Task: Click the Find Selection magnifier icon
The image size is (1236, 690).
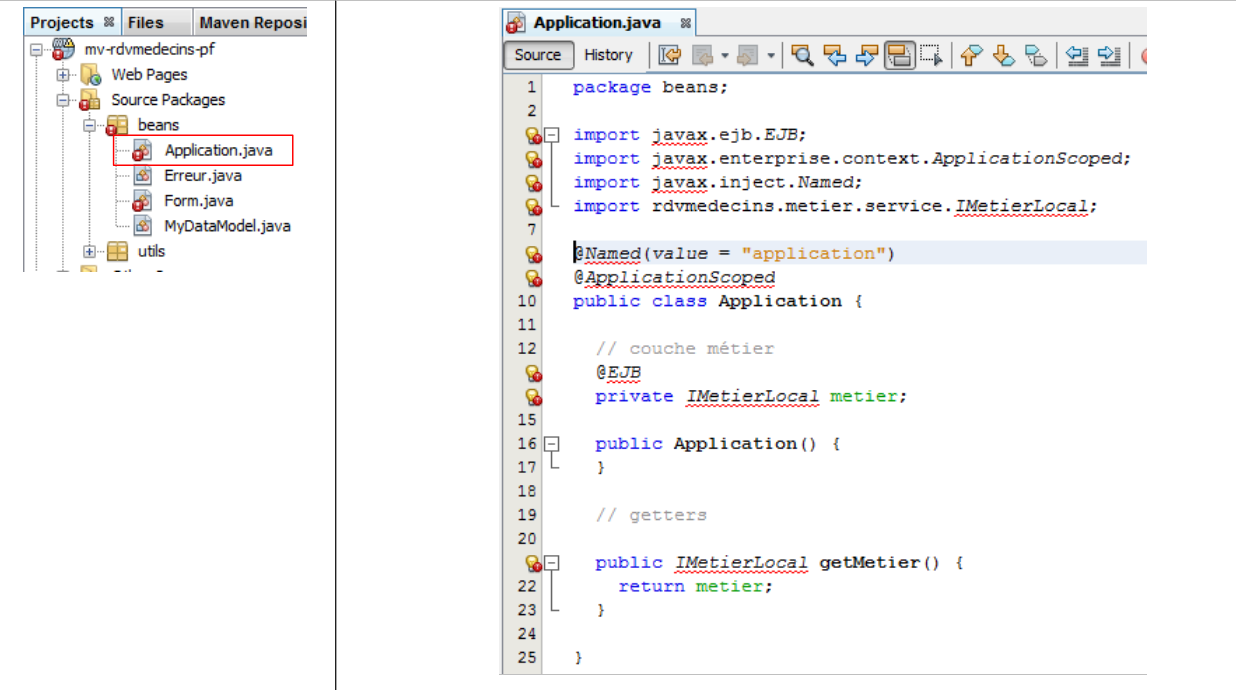Action: pos(802,56)
